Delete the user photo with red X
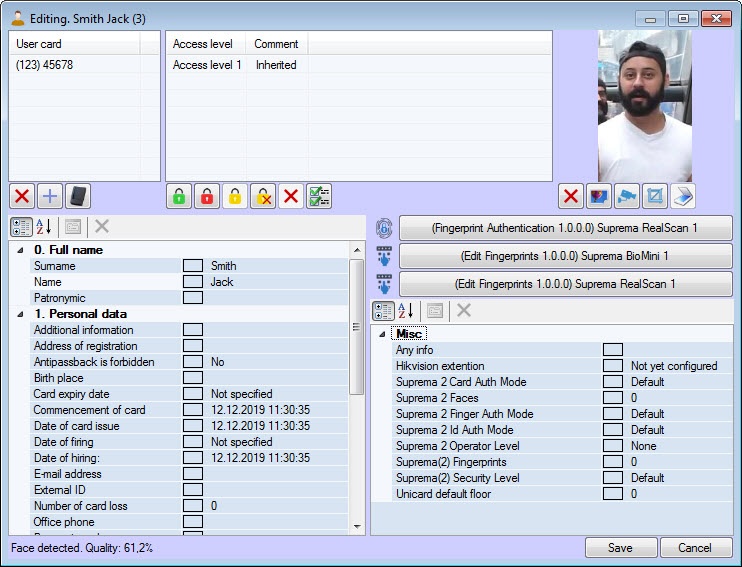The width and height of the screenshot is (742, 567). pos(571,196)
